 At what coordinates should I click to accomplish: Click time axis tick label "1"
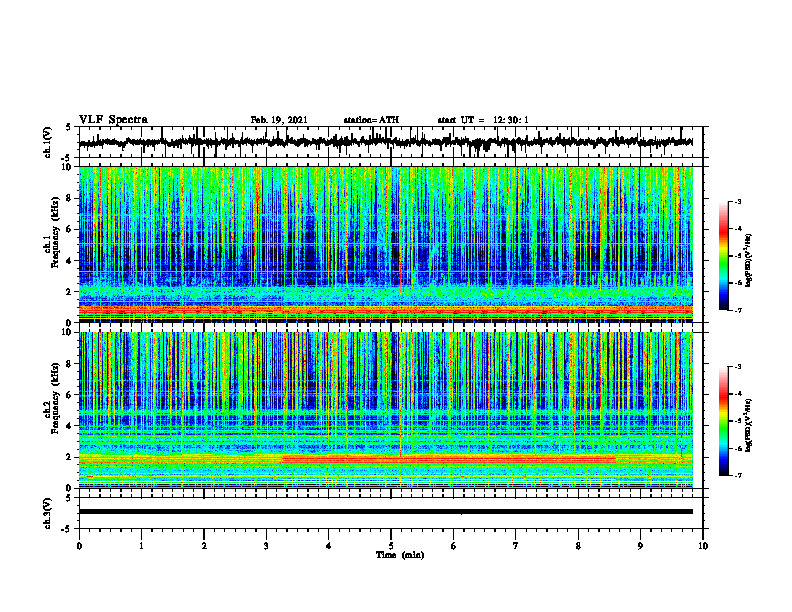coord(141,546)
